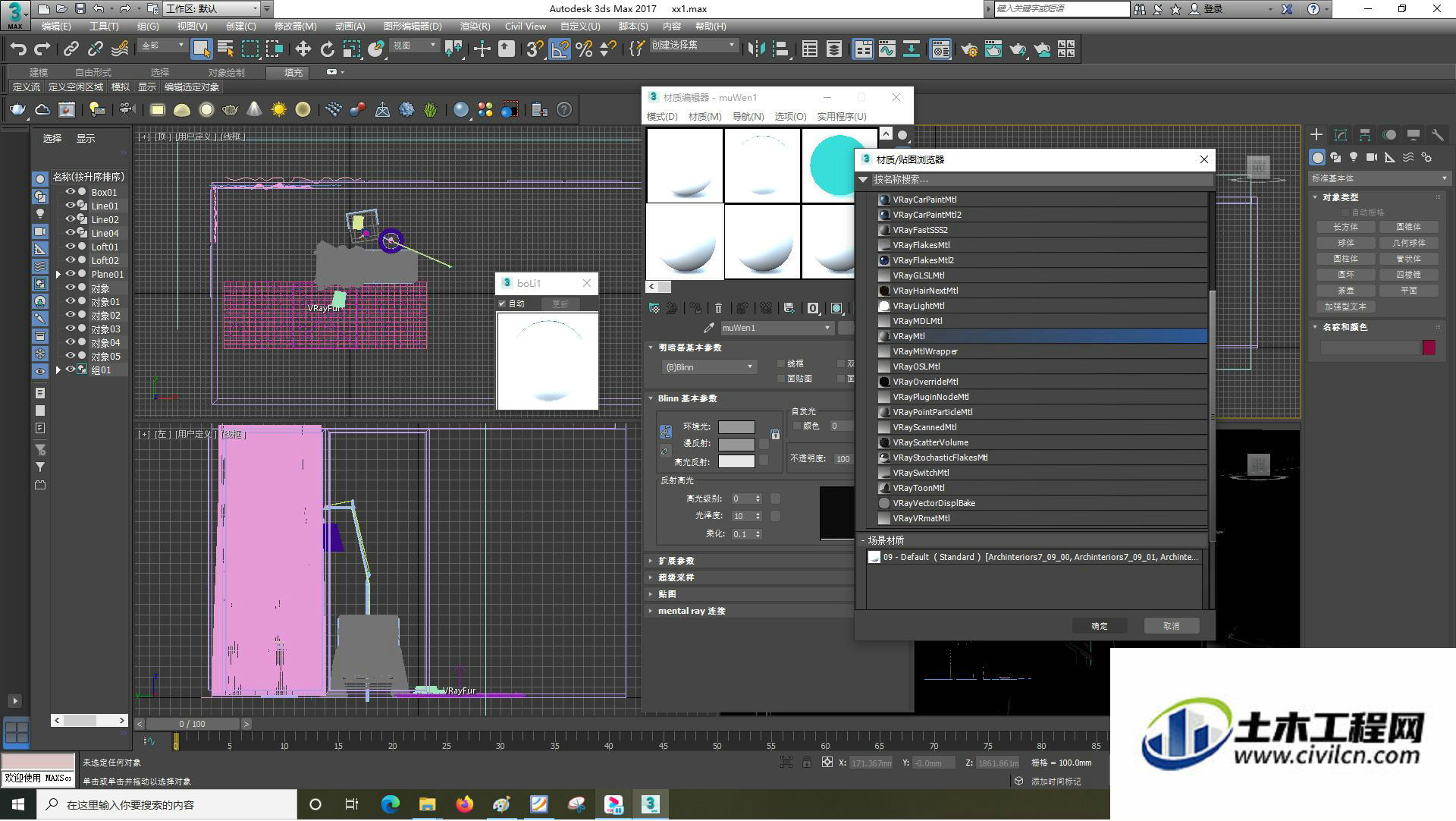1456x821 pixels.
Task: Open the Modify panel tab icon
Action: (x=1341, y=135)
